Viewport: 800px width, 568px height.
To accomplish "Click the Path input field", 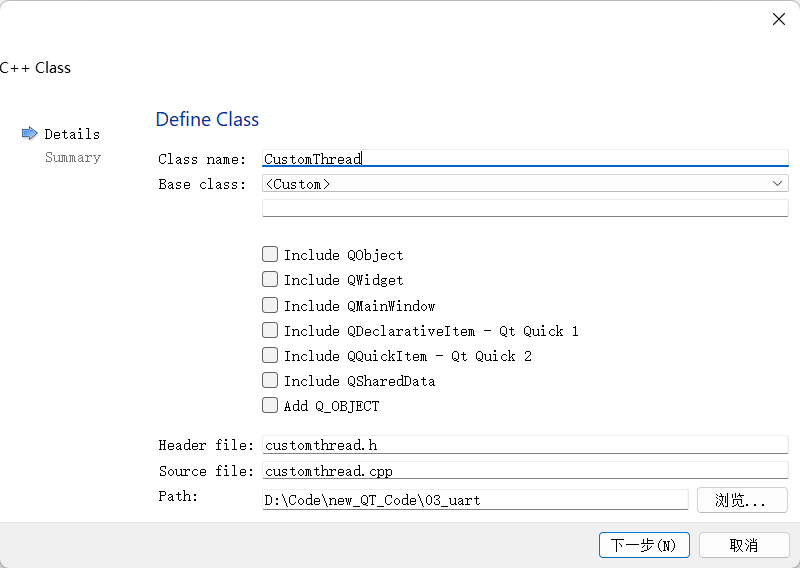I will click(x=475, y=500).
